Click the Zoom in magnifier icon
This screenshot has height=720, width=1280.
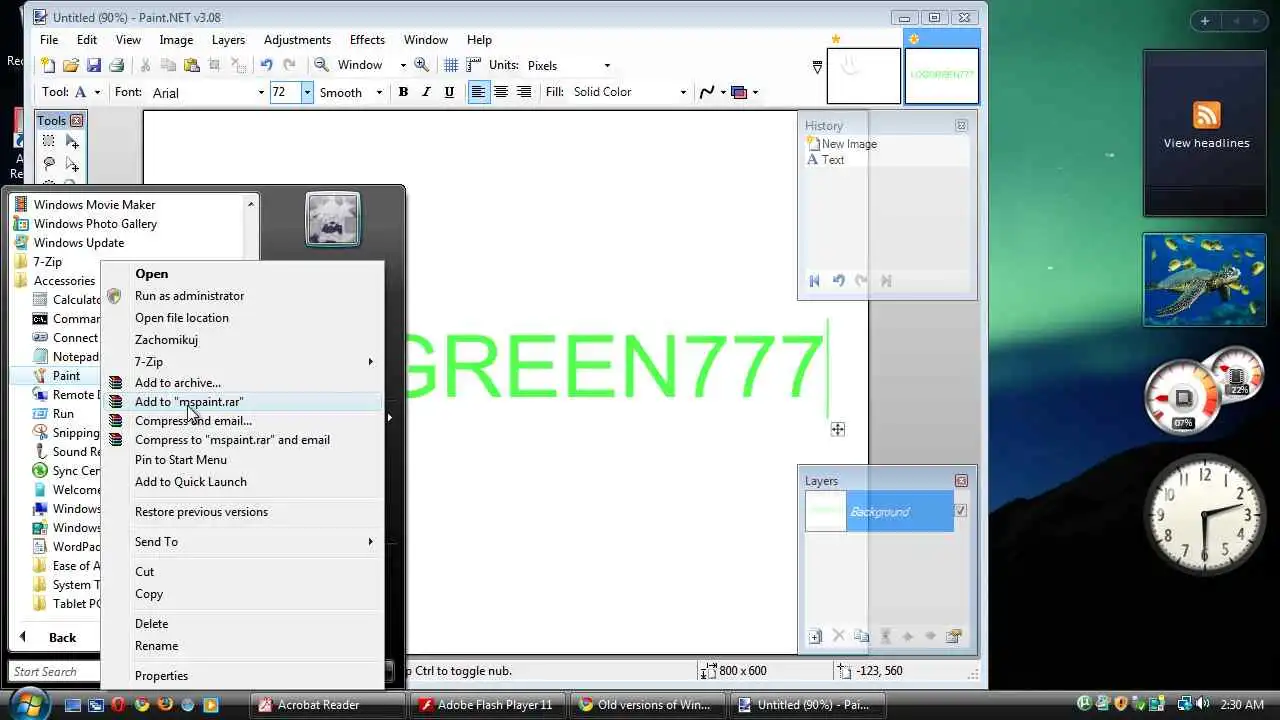click(422, 65)
